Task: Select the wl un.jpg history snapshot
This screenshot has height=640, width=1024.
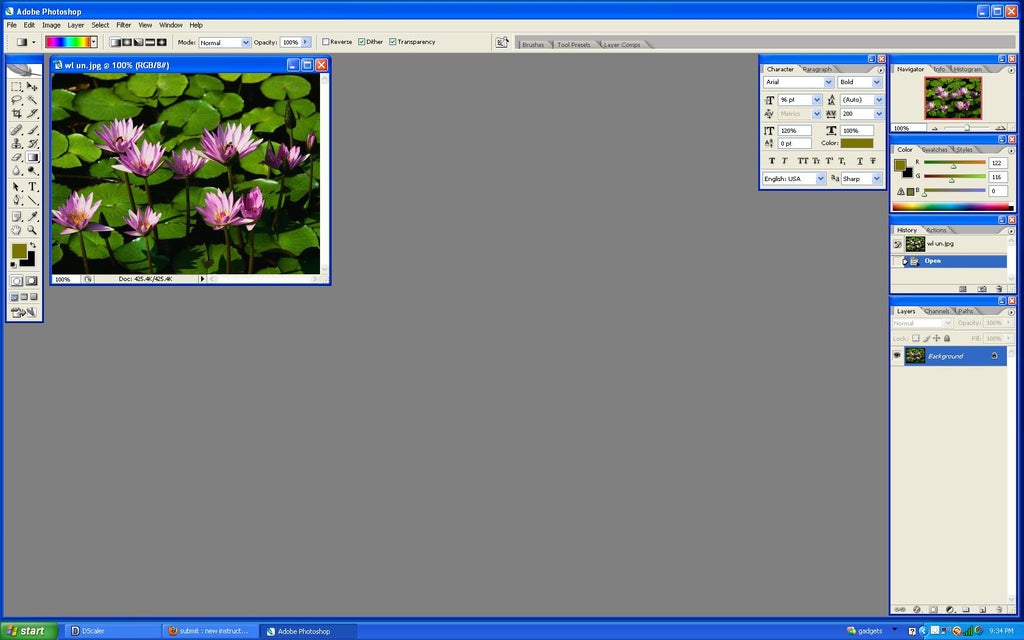Action: [x=949, y=244]
